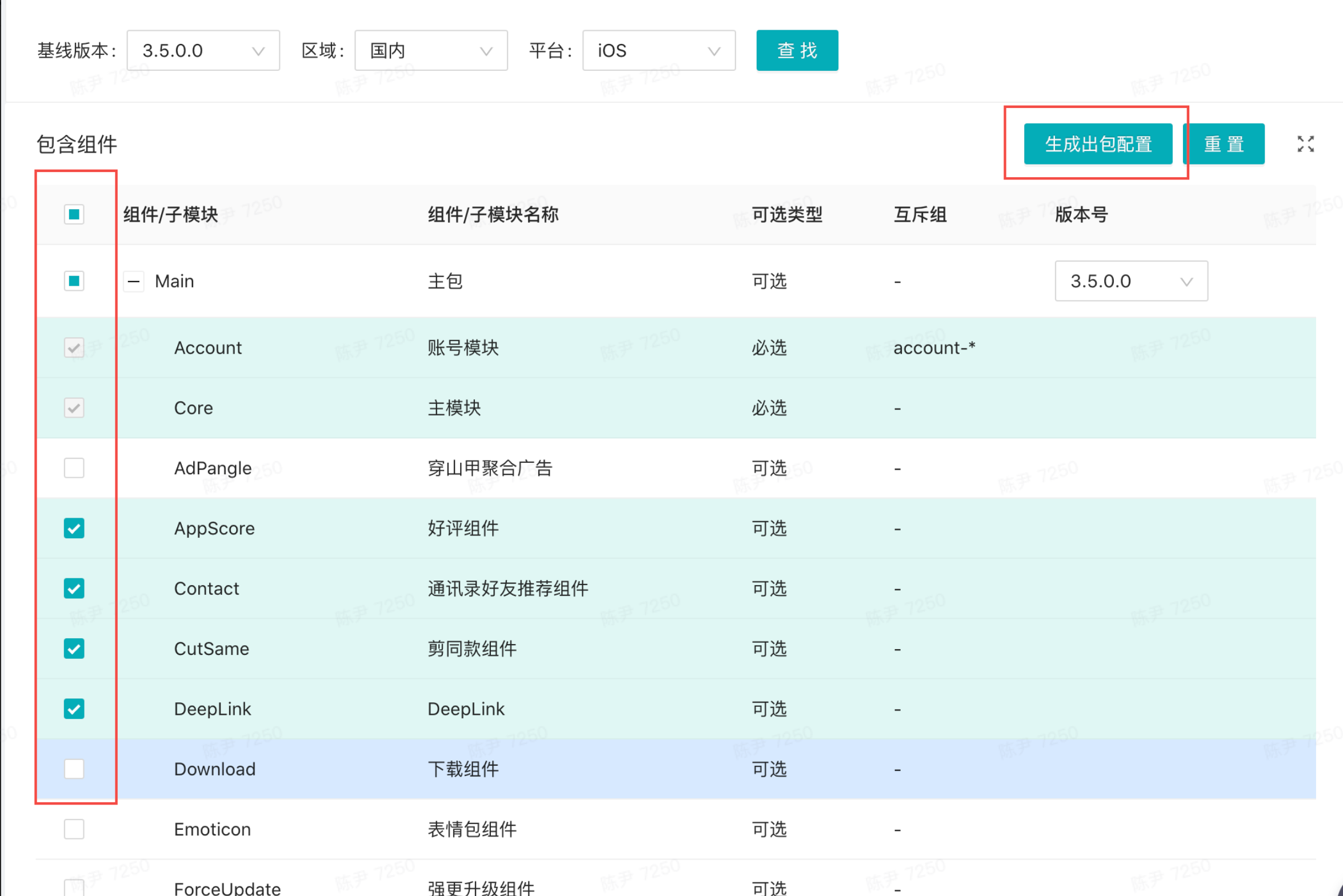This screenshot has width=1343, height=896.
Task: Uncheck the AppScore checkbox
Action: [74, 529]
